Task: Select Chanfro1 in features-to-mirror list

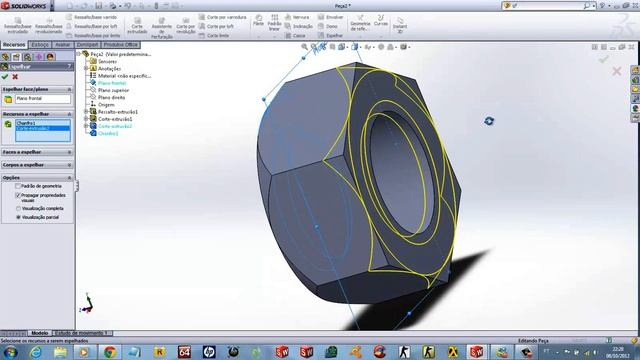Action: [42, 123]
